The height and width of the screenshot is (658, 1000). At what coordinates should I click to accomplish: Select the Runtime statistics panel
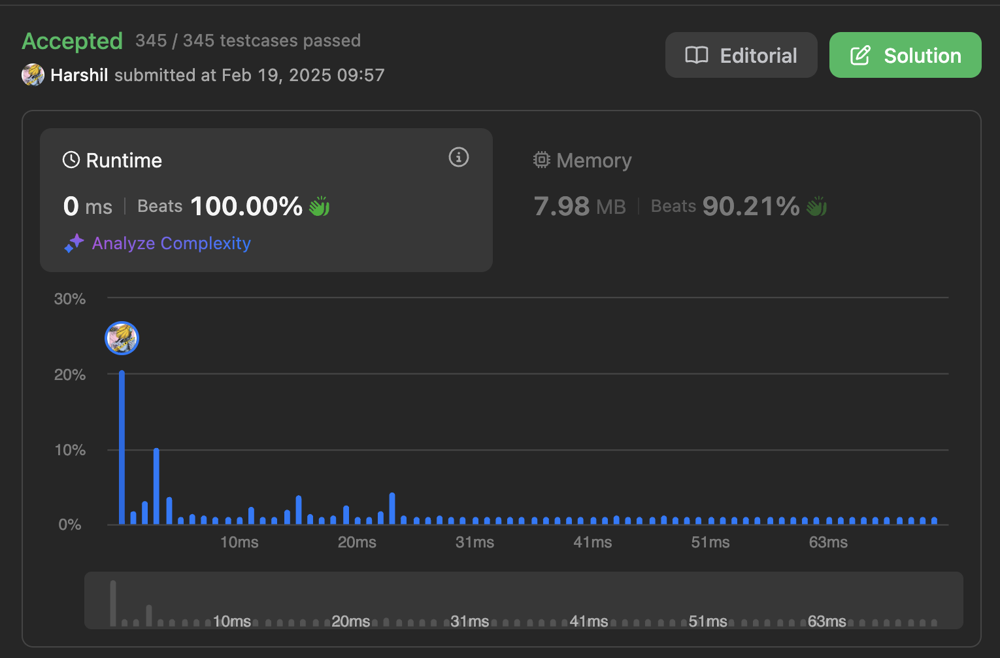(x=265, y=199)
